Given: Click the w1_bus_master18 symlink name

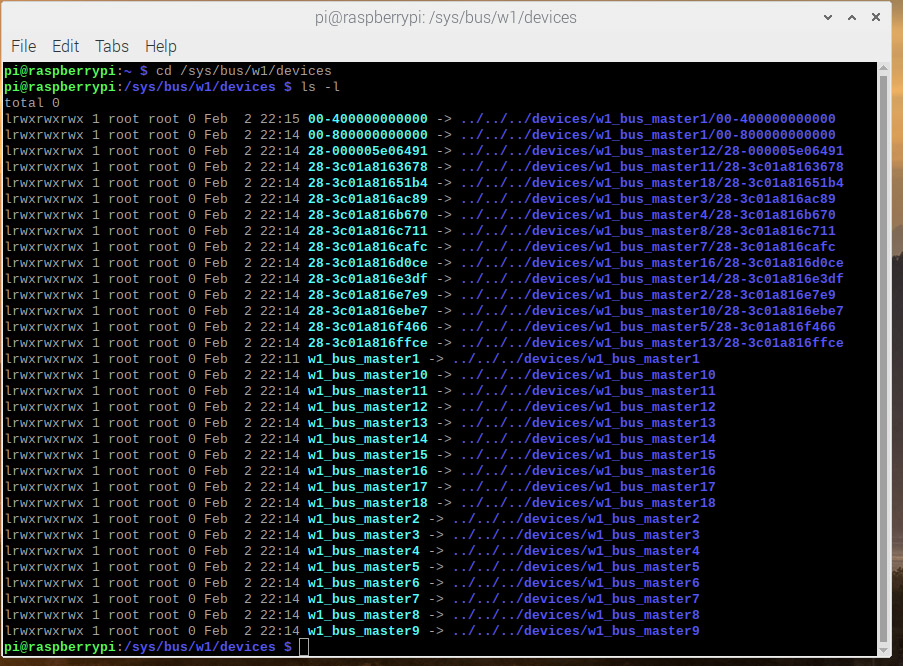Looking at the screenshot, I should pos(367,503).
